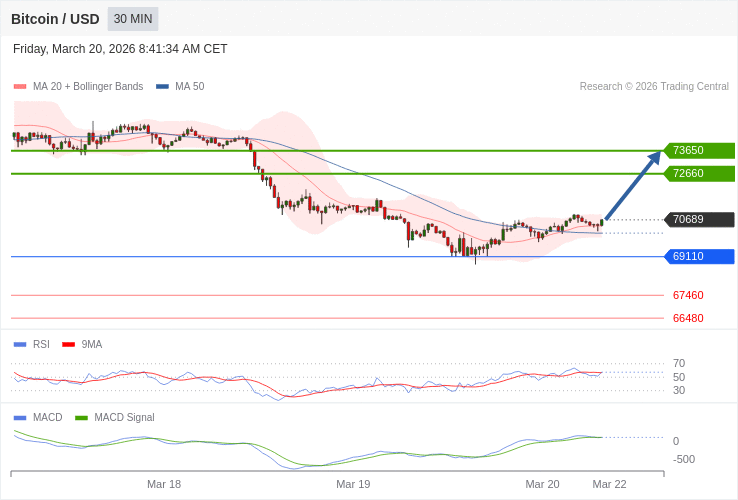Click the 67460 support level label
738x500 pixels.
(688, 295)
